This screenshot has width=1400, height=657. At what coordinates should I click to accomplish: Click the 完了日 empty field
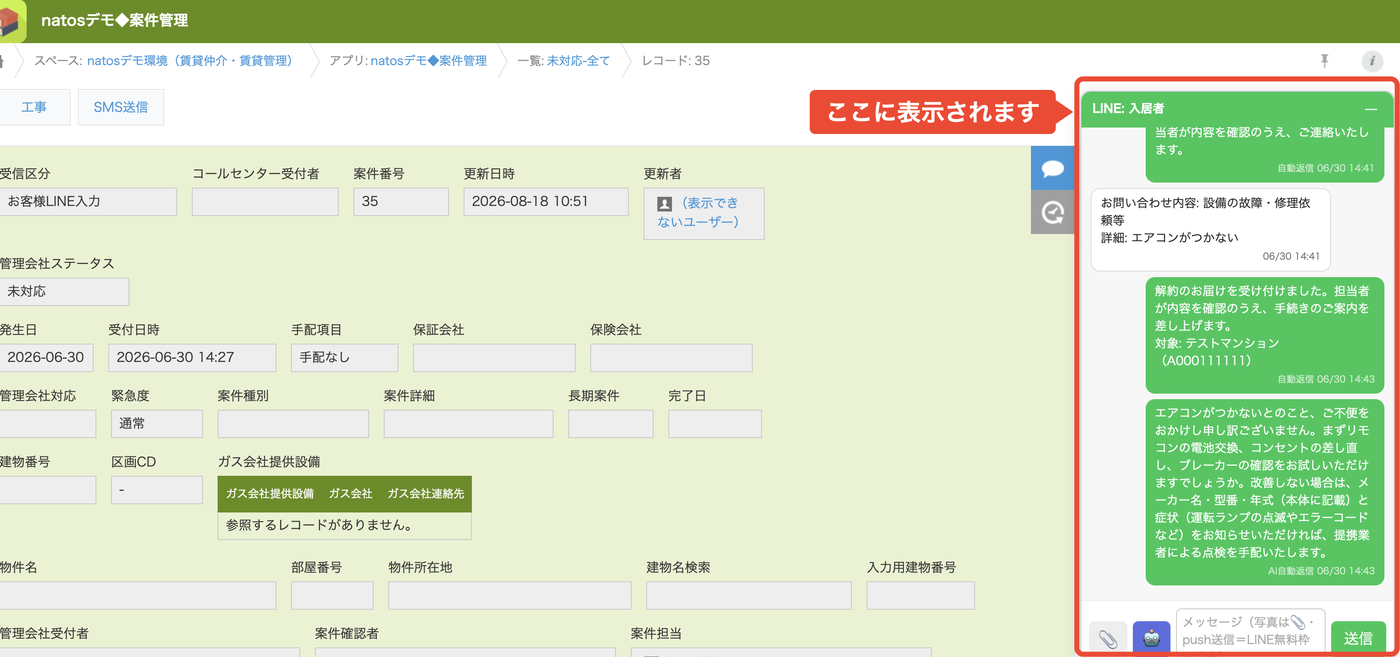tap(715, 423)
